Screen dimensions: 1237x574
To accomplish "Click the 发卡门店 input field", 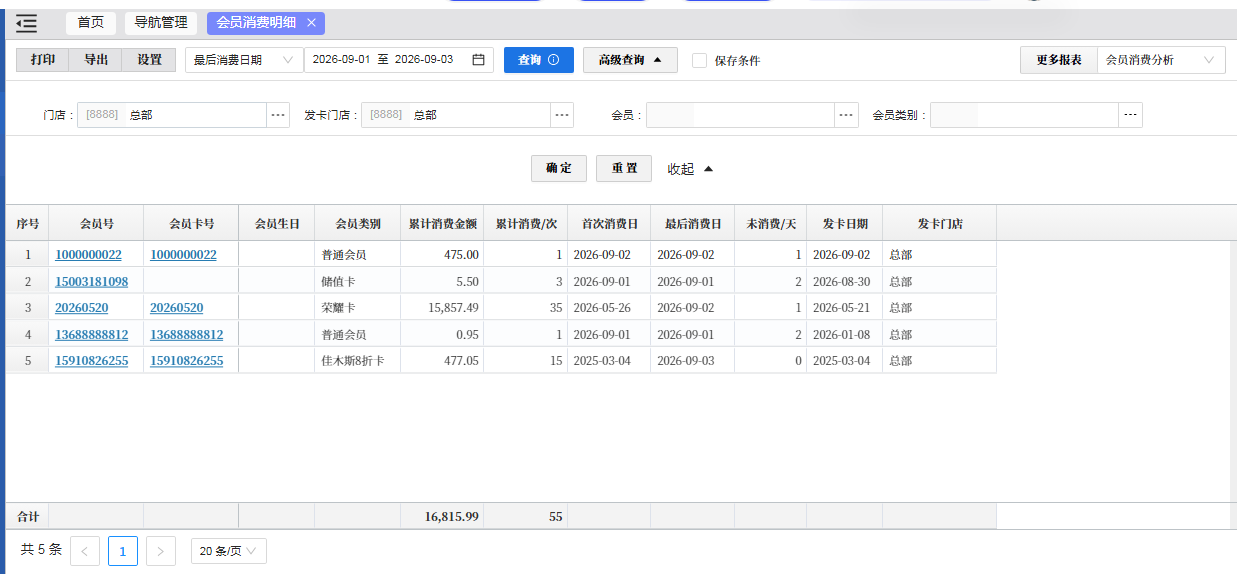I will click(456, 115).
